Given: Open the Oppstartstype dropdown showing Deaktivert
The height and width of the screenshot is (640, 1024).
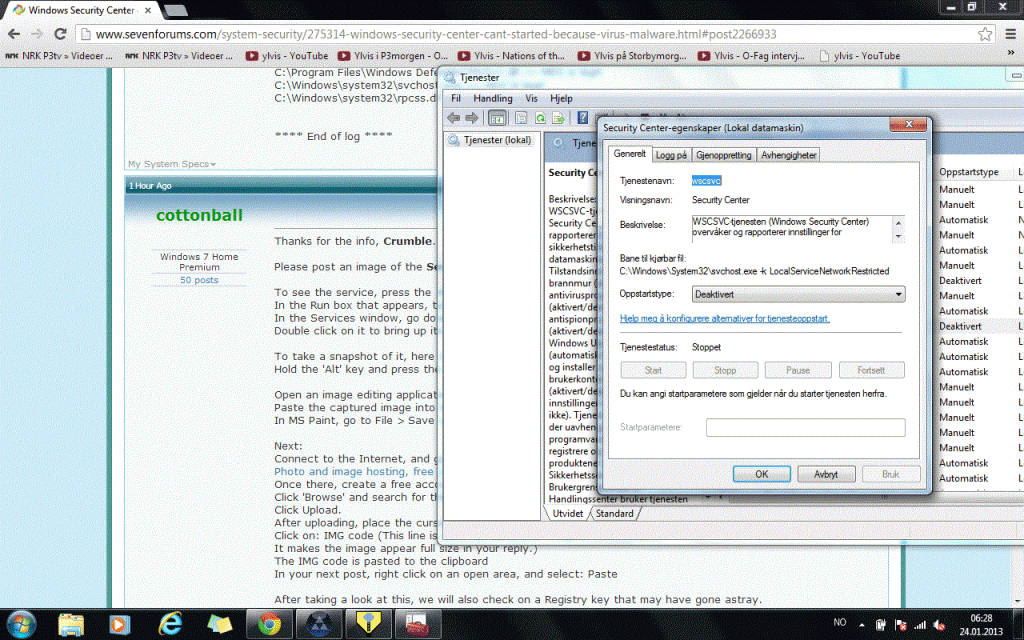Looking at the screenshot, I should pyautogui.click(x=798, y=295).
